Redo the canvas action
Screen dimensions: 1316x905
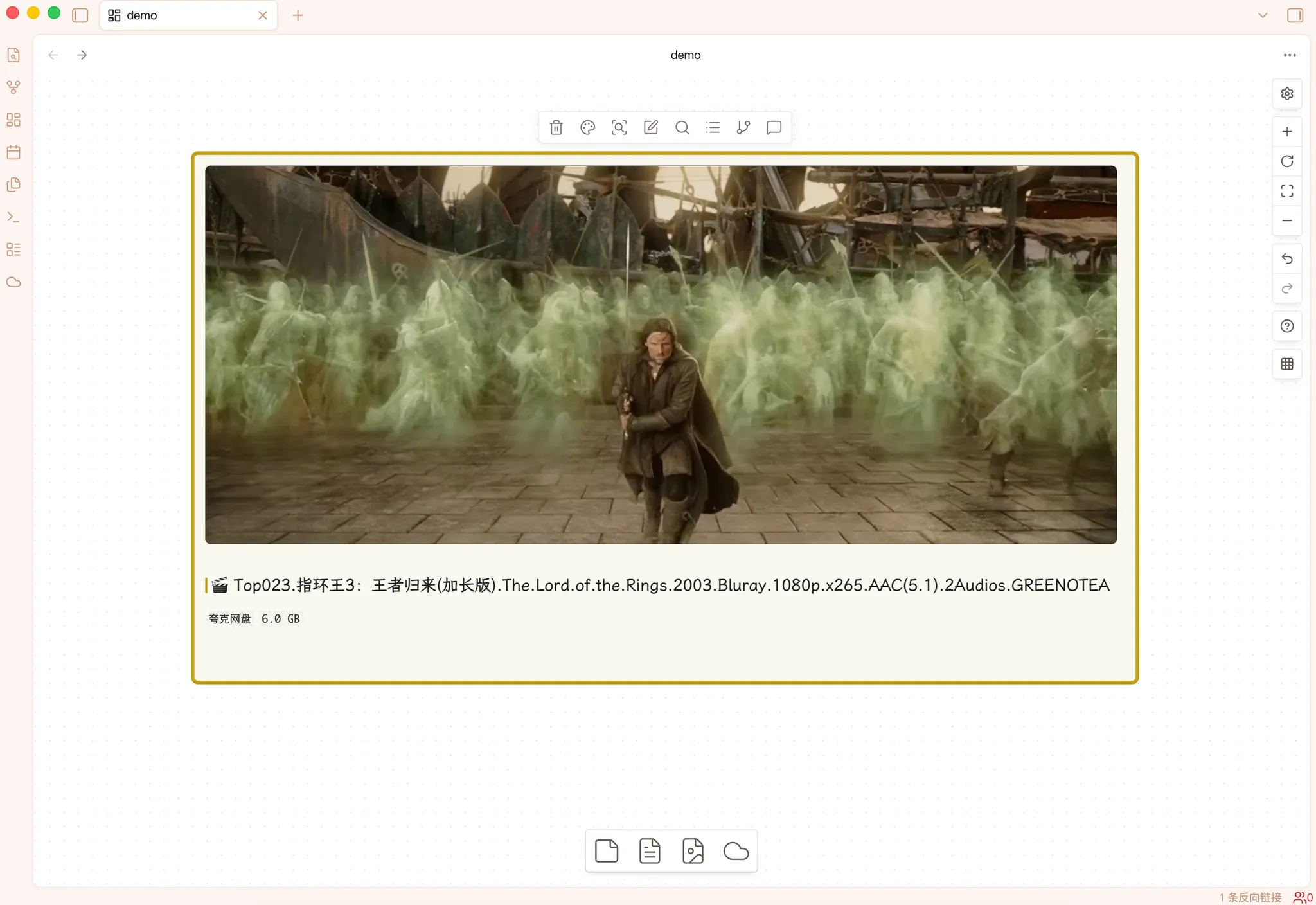pos(1287,288)
